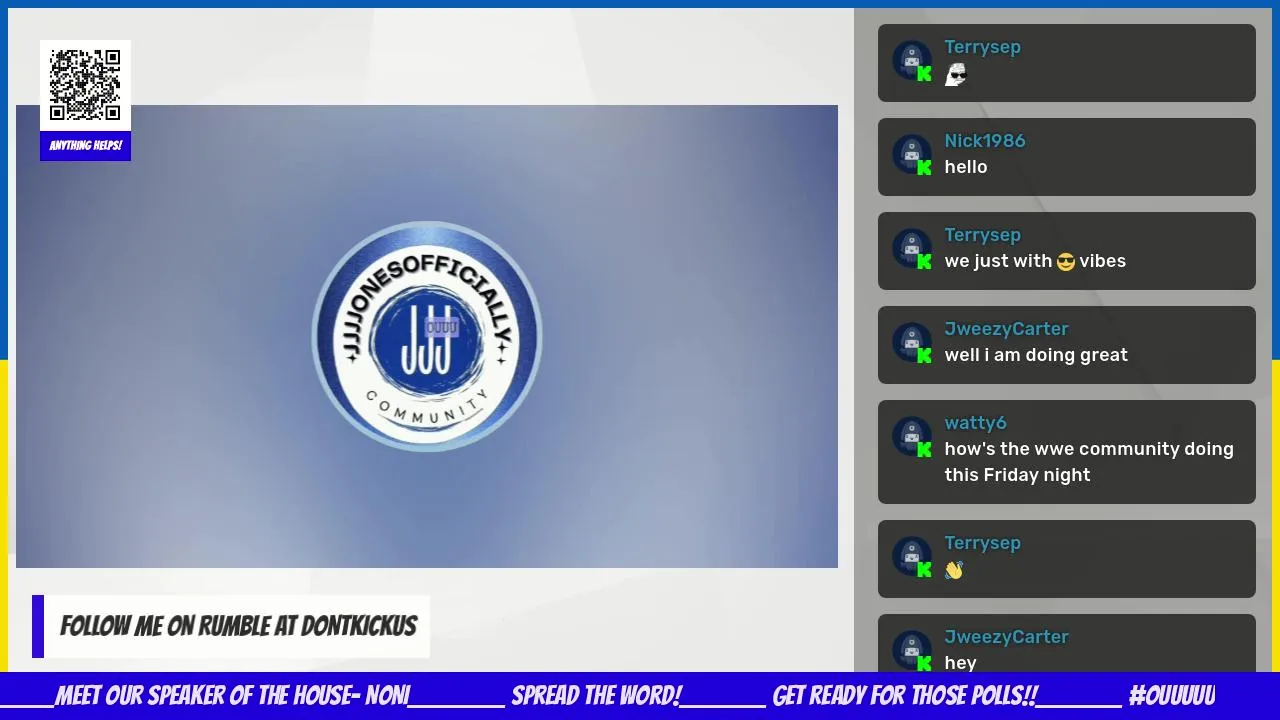
Task: Click the ghost with sunglasses emote
Action: click(956, 75)
